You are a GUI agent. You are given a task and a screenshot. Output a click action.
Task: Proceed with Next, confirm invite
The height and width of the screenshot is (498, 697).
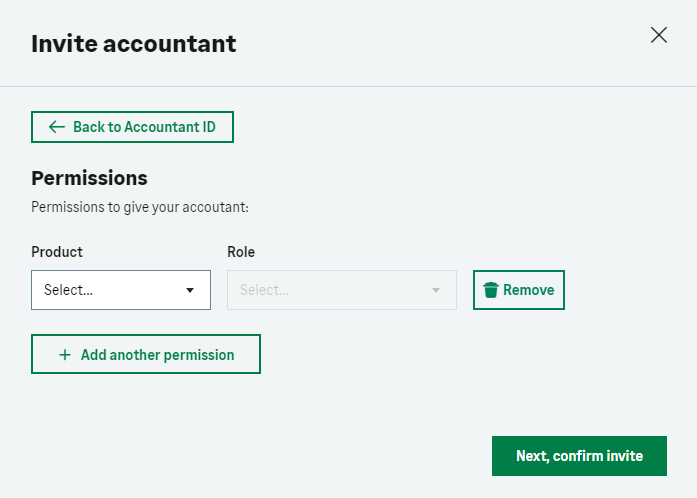(x=579, y=456)
